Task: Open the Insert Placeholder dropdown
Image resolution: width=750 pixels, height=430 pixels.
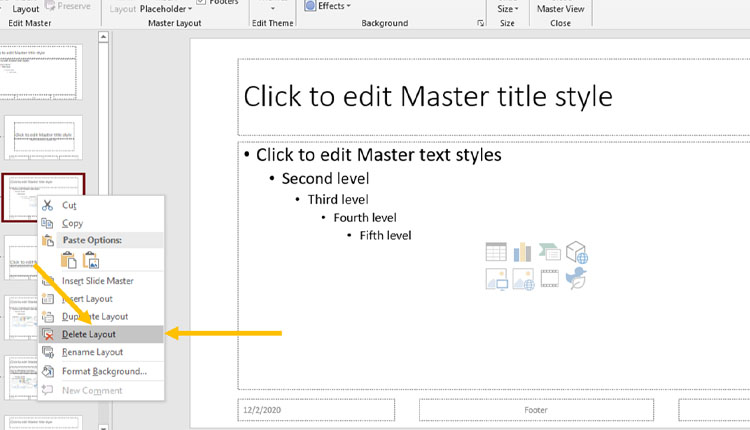Action: [x=166, y=9]
